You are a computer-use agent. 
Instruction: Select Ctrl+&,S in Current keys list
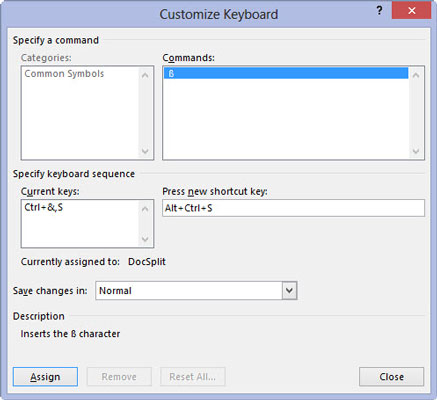pyautogui.click(x=44, y=207)
